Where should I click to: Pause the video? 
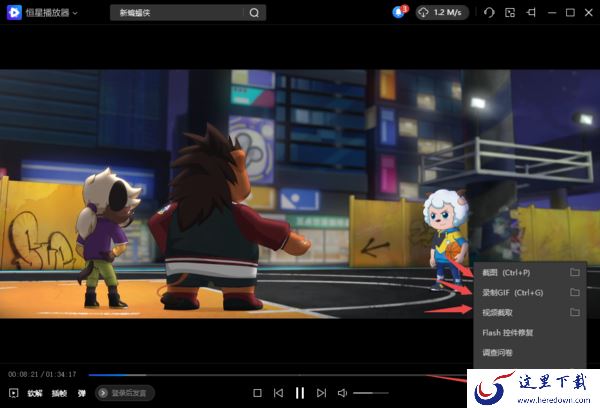tap(300, 393)
